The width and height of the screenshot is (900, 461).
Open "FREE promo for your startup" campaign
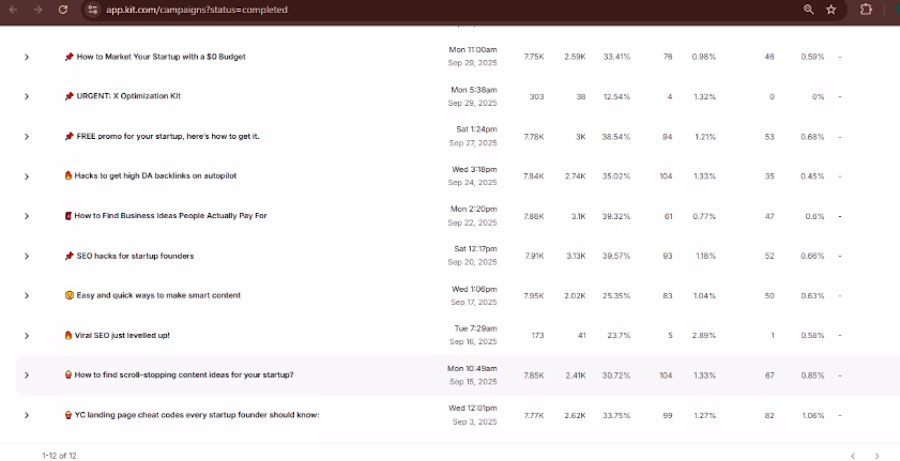[168, 136]
